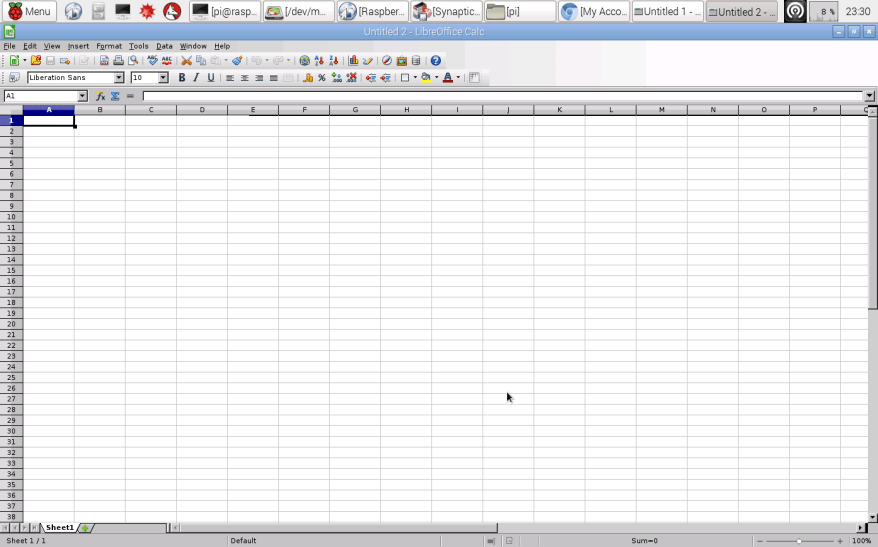Viewport: 878px width, 547px height.
Task: Open Background Color dropdown arrow
Action: (x=436, y=78)
